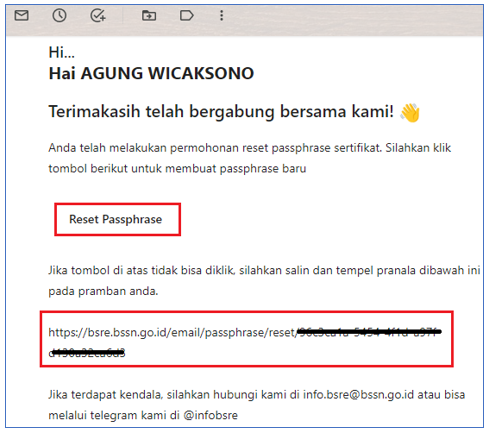
Task: Click the @infobsre telegram handle
Action: (211, 415)
